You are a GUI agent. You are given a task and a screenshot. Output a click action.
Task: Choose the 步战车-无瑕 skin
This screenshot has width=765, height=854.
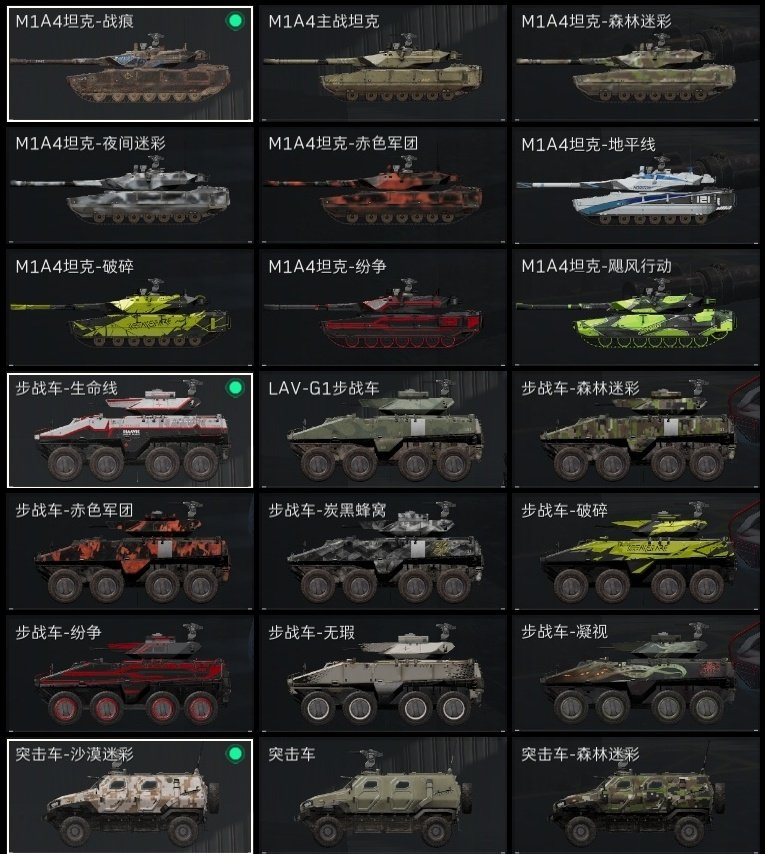pos(383,674)
